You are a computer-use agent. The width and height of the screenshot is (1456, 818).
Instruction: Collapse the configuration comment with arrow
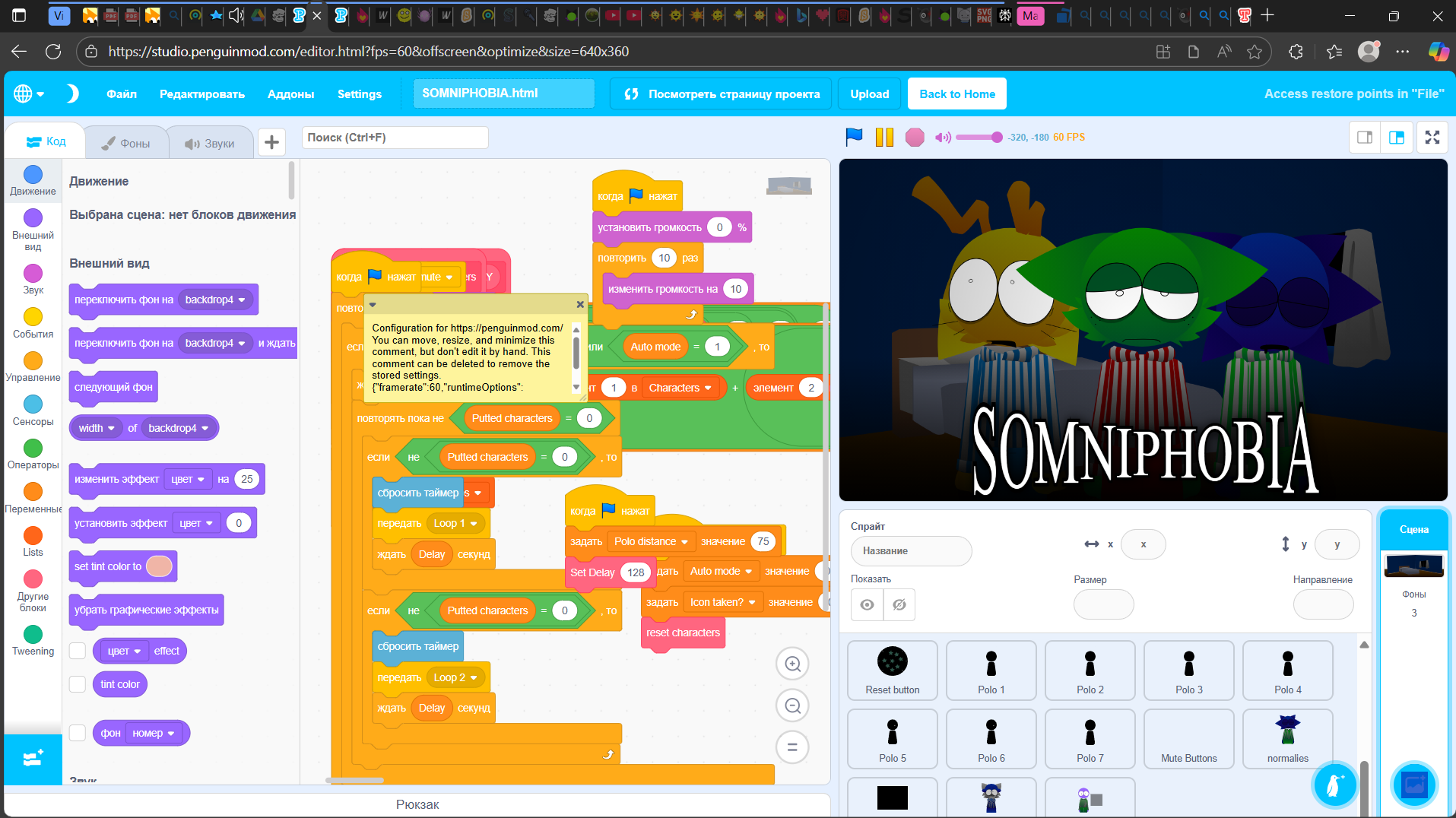373,305
